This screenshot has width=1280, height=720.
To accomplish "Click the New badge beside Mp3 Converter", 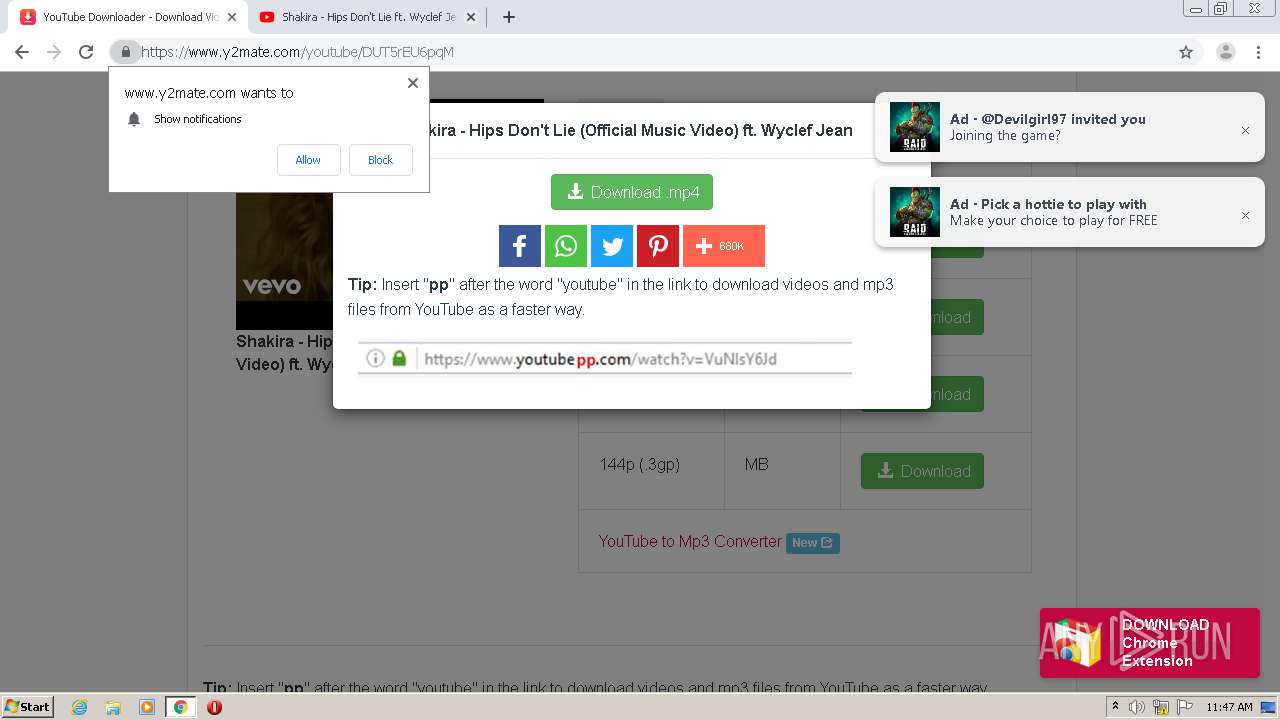I will 812,543.
